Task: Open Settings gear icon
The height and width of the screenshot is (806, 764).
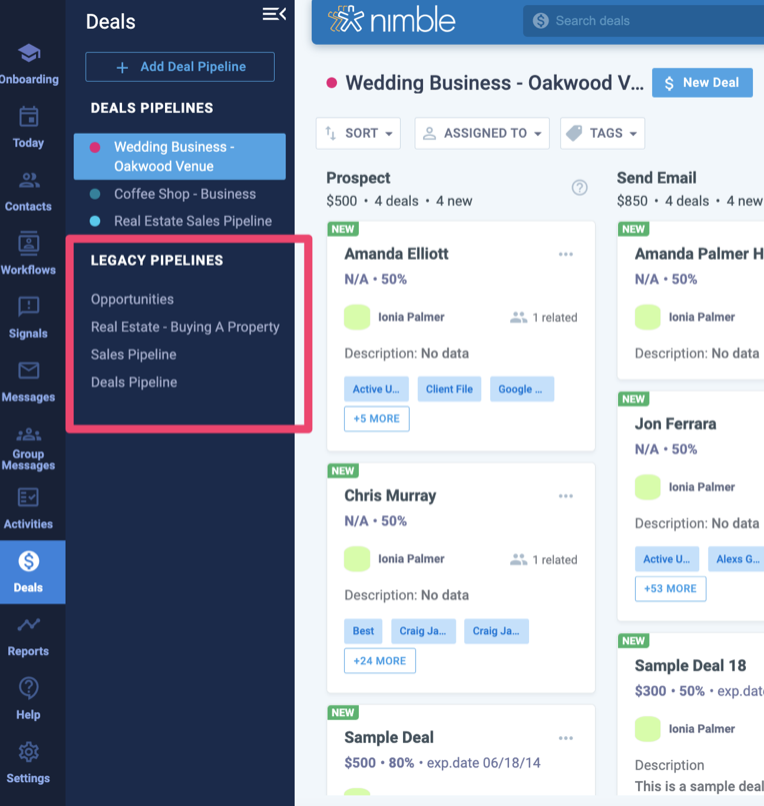Action: pyautogui.click(x=28, y=753)
